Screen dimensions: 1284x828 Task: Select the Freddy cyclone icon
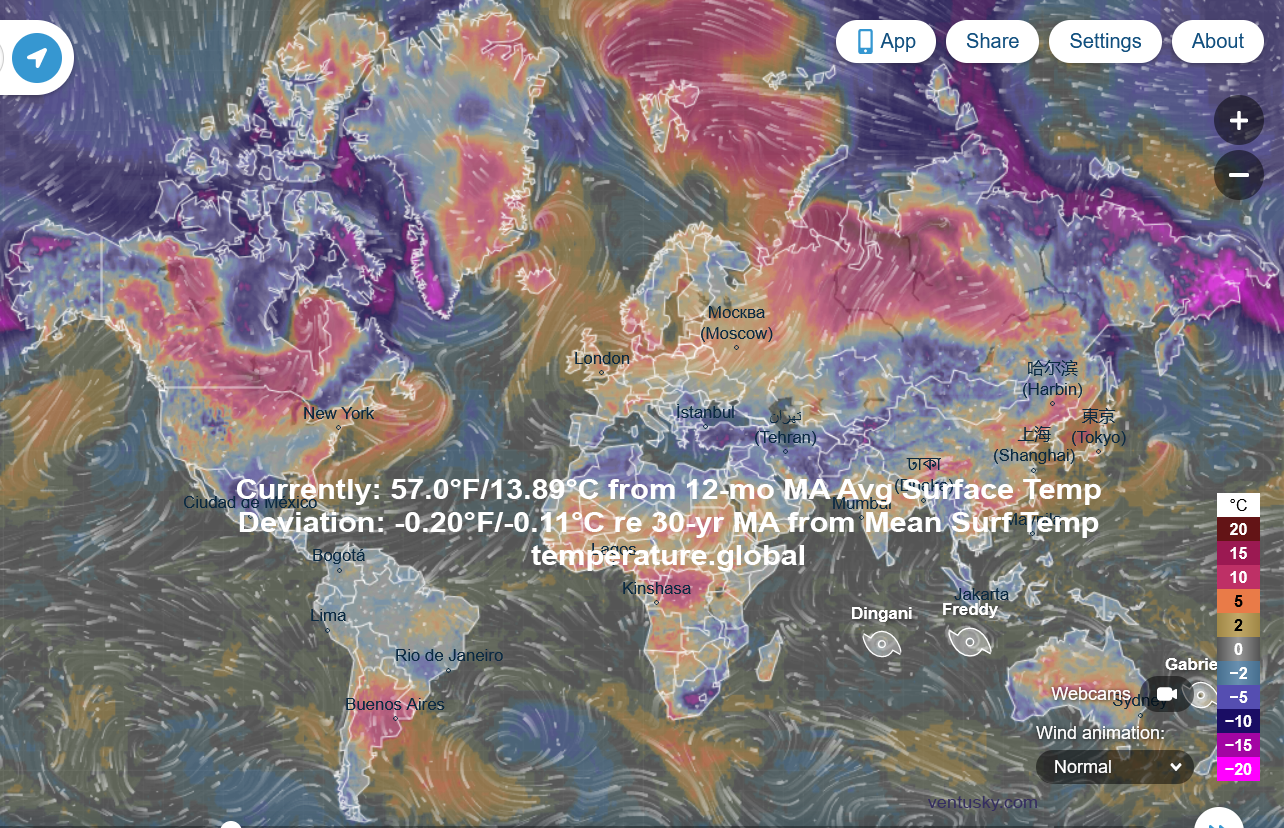coord(968,641)
